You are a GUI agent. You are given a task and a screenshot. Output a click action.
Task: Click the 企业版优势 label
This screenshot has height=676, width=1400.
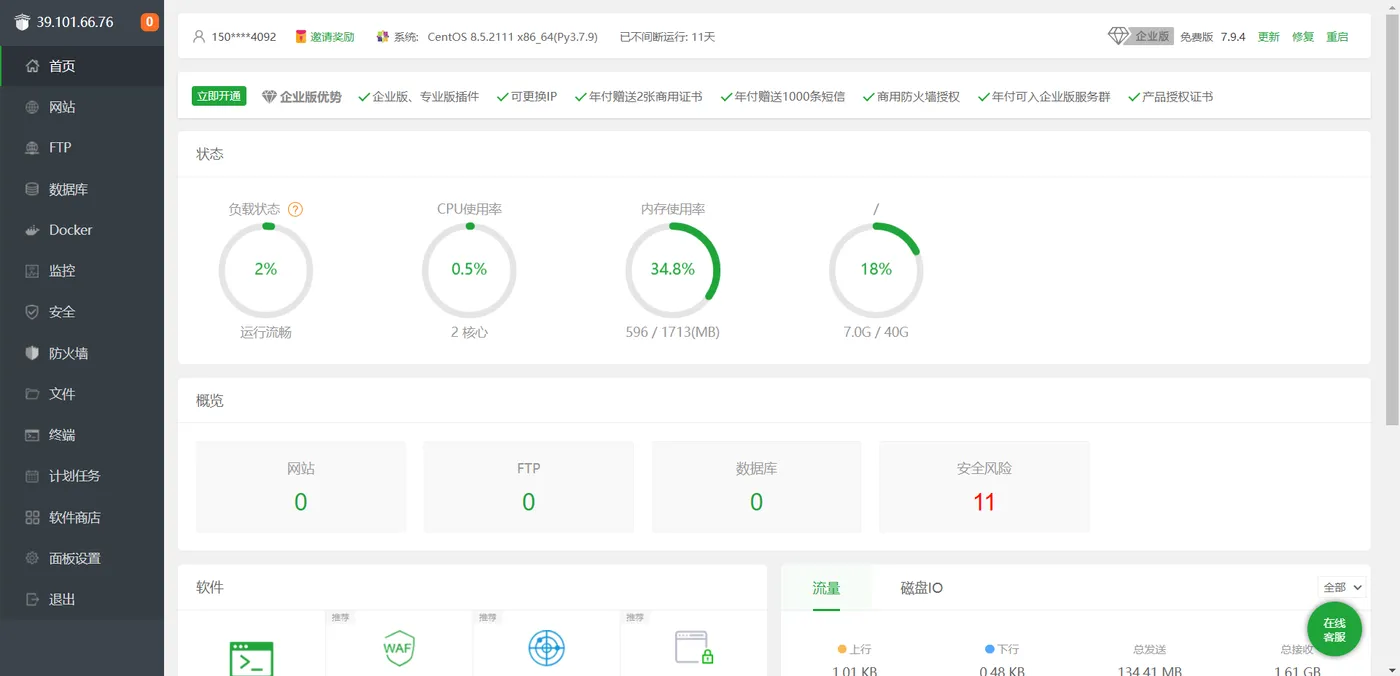tap(310, 97)
